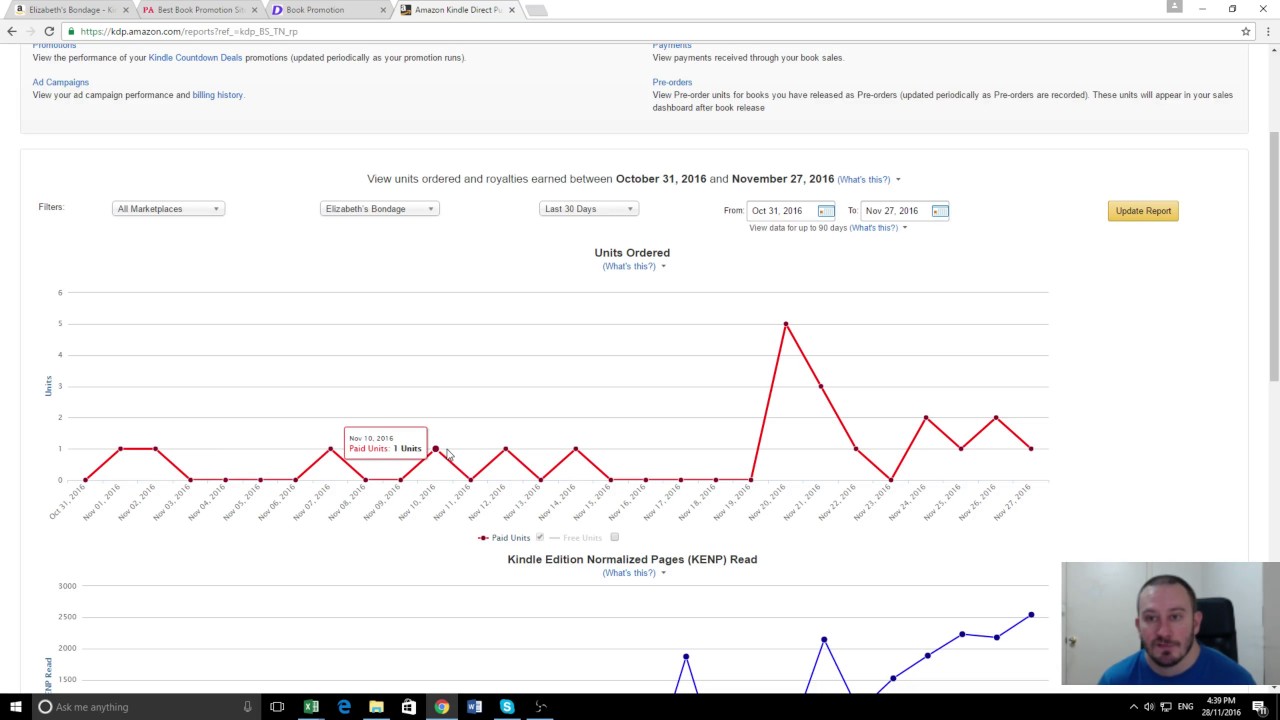Image resolution: width=1280 pixels, height=720 pixels.
Task: Open the Pre-orders report link
Action: 672,82
